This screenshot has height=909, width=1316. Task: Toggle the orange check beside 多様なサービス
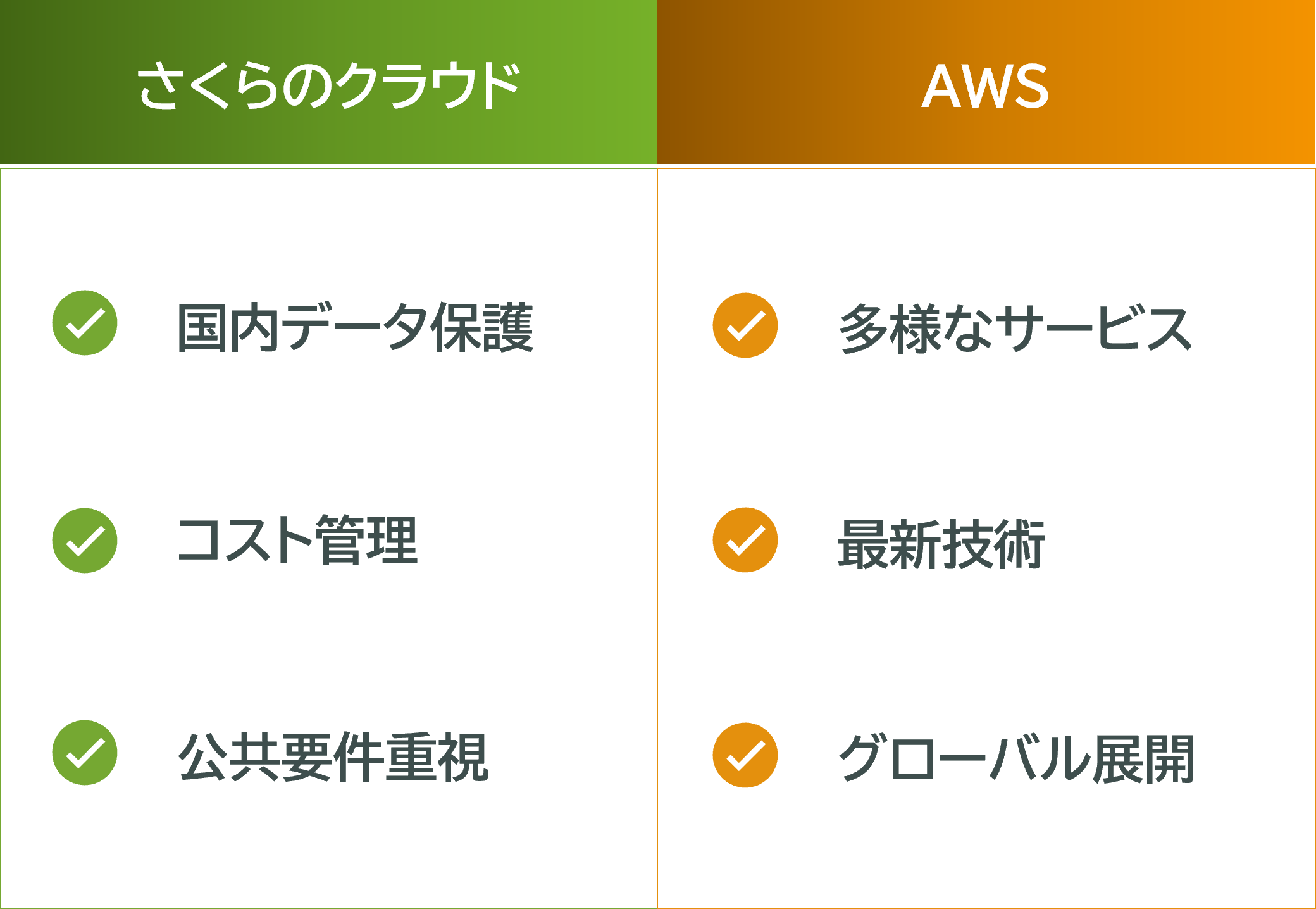[x=745, y=325]
